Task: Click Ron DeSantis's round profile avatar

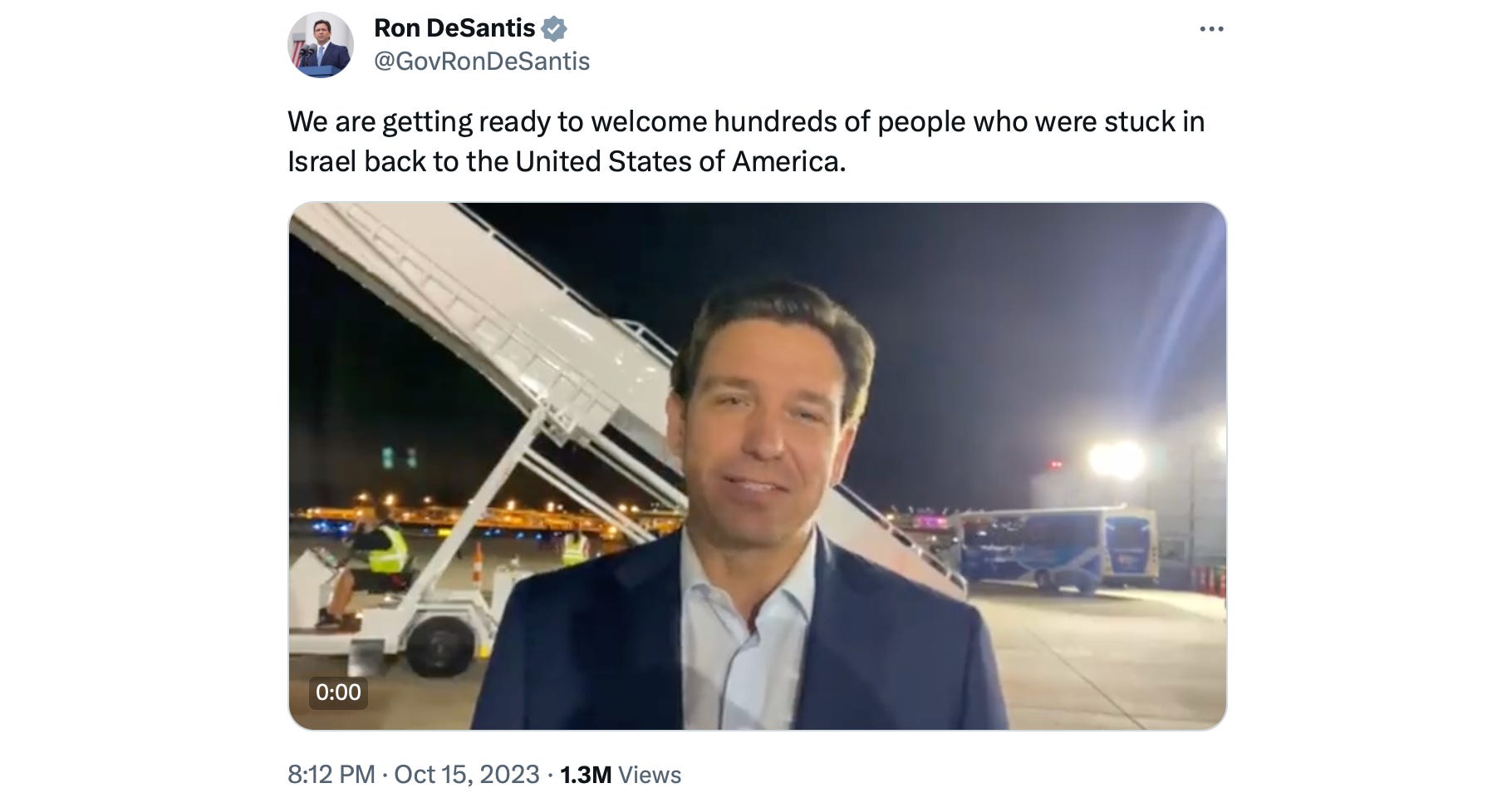Action: tap(321, 45)
